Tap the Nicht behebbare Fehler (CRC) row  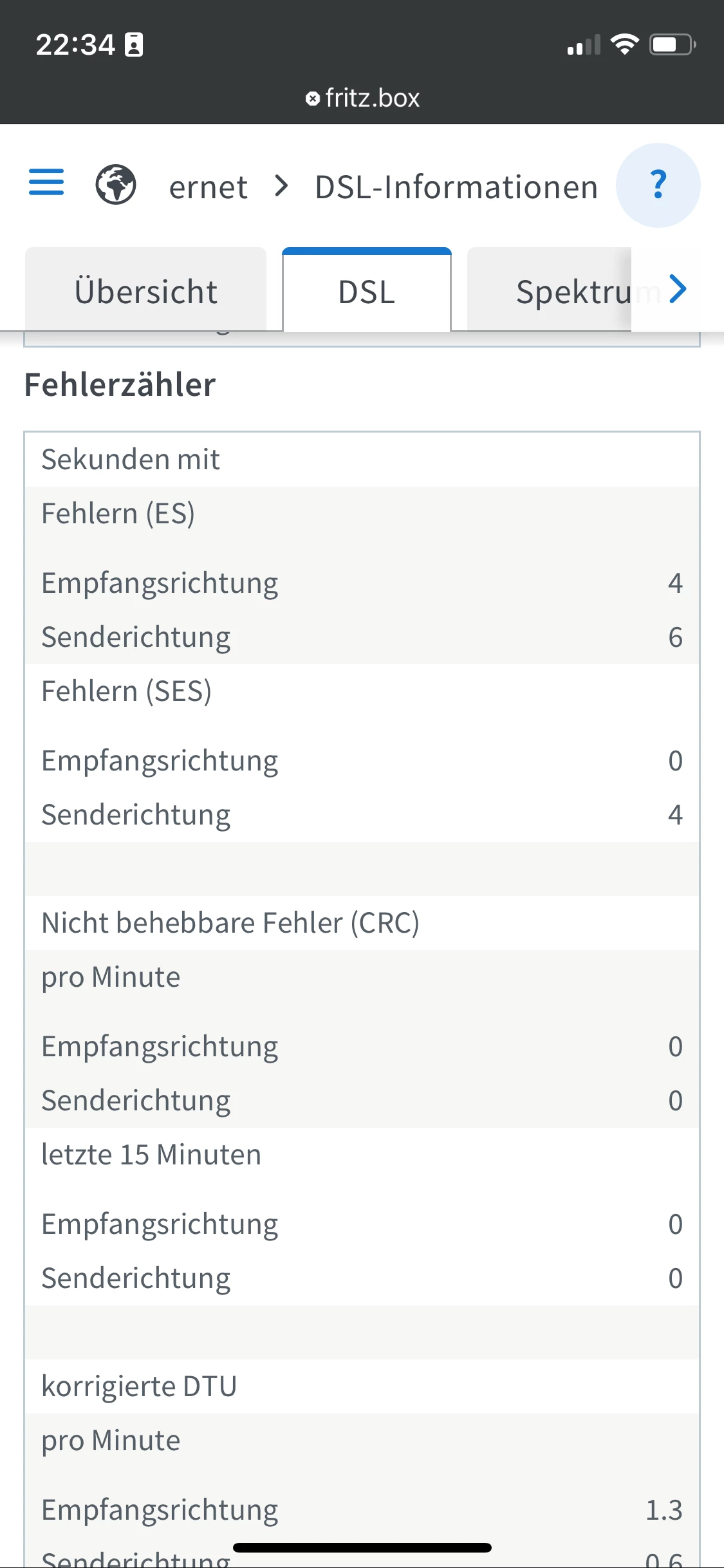[x=230, y=922]
